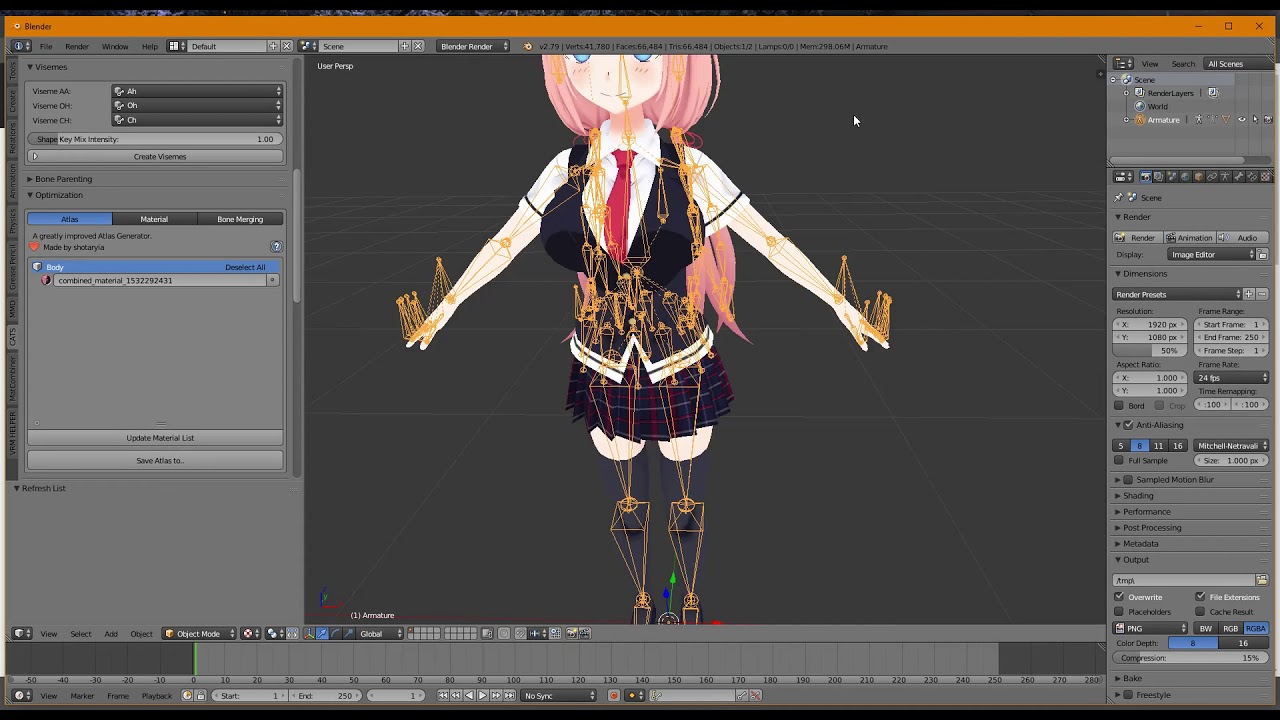Viewport: 1280px width, 720px height.
Task: Open the Constraints properties tab chain icon
Action: [x=1212, y=177]
